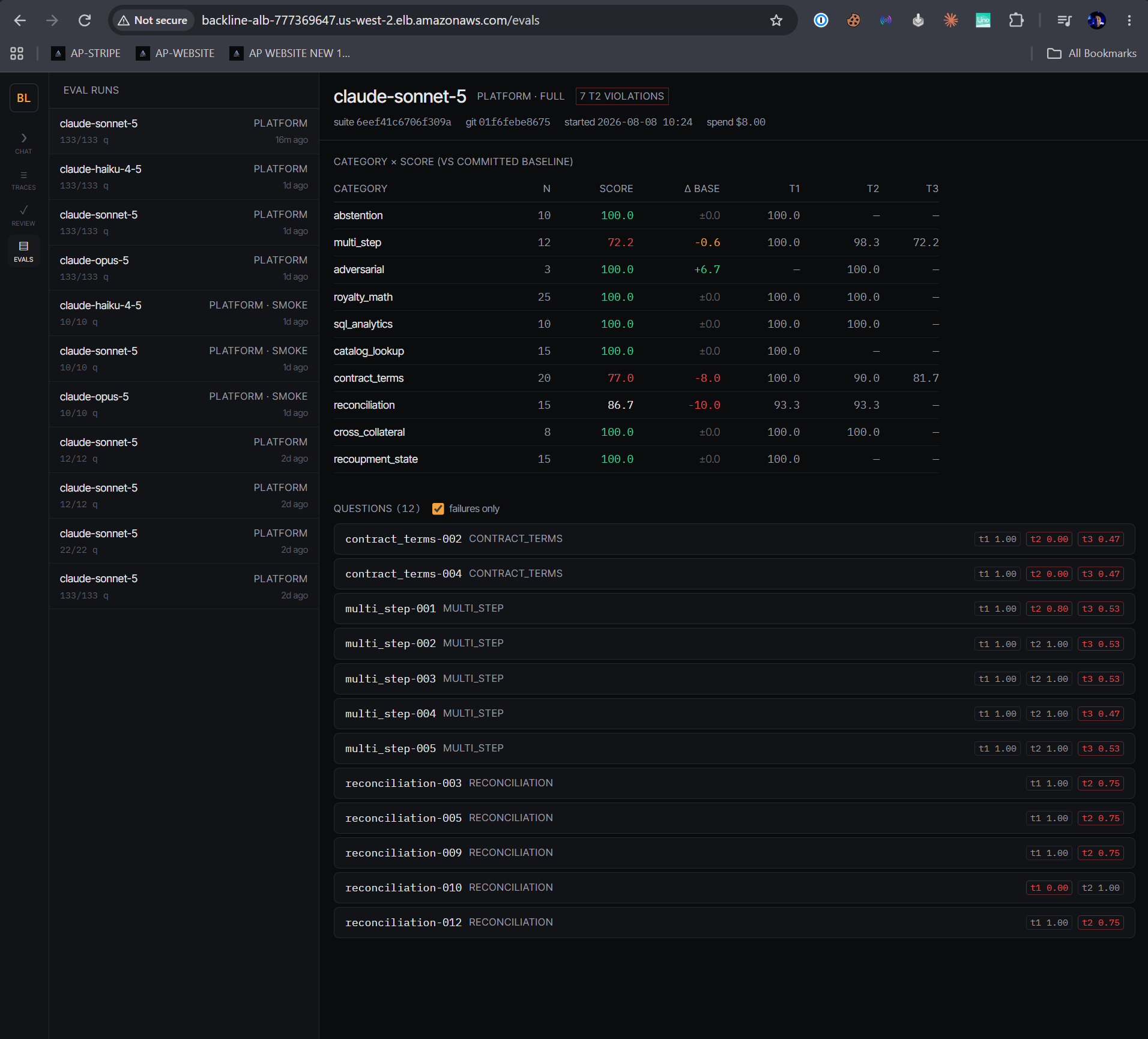Open the Chrome three-dot menu
Screen dimensions: 1148x1039
[1129, 20]
